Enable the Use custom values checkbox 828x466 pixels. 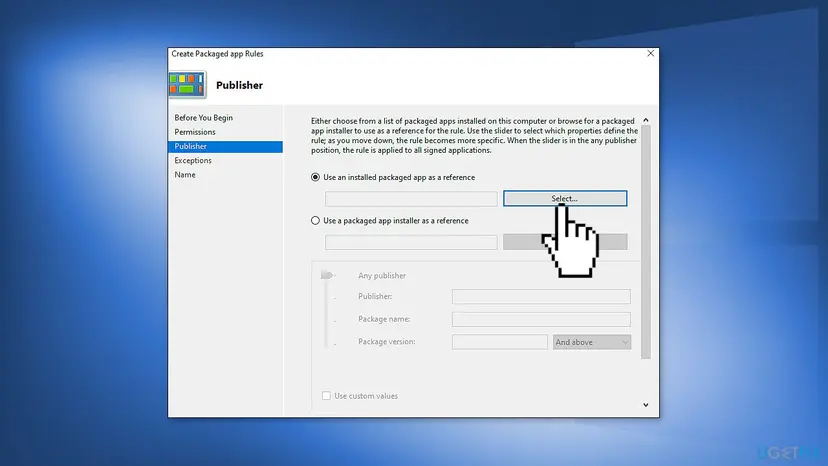tap(326, 396)
